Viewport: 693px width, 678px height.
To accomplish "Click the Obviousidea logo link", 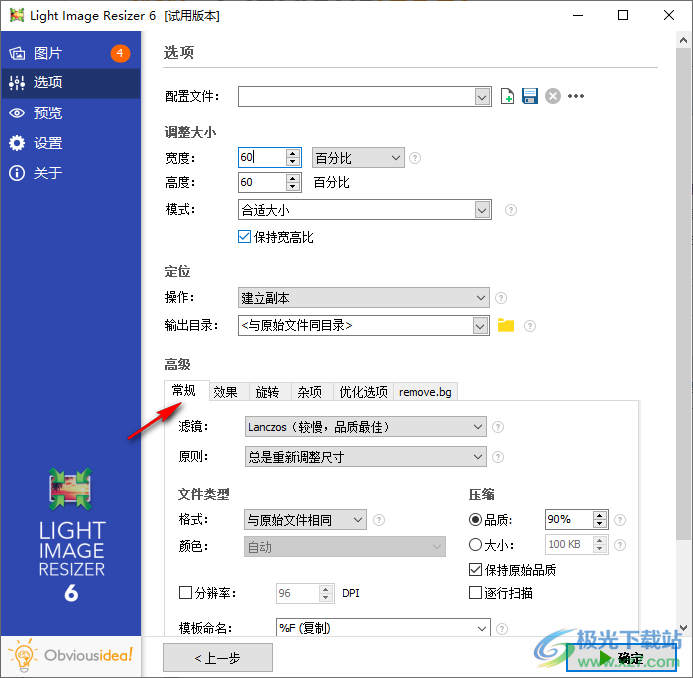I will coord(71,656).
